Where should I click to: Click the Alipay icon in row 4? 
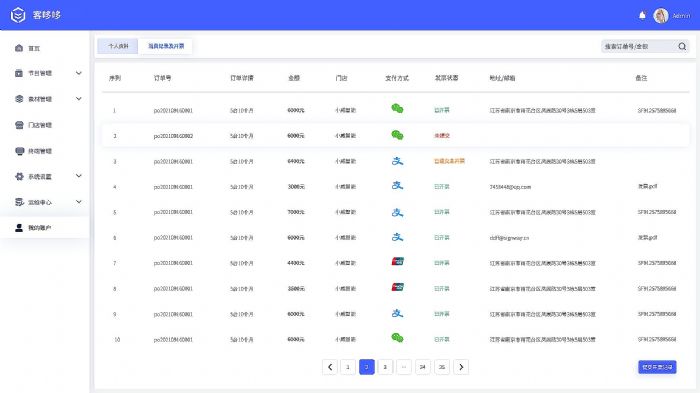click(397, 185)
